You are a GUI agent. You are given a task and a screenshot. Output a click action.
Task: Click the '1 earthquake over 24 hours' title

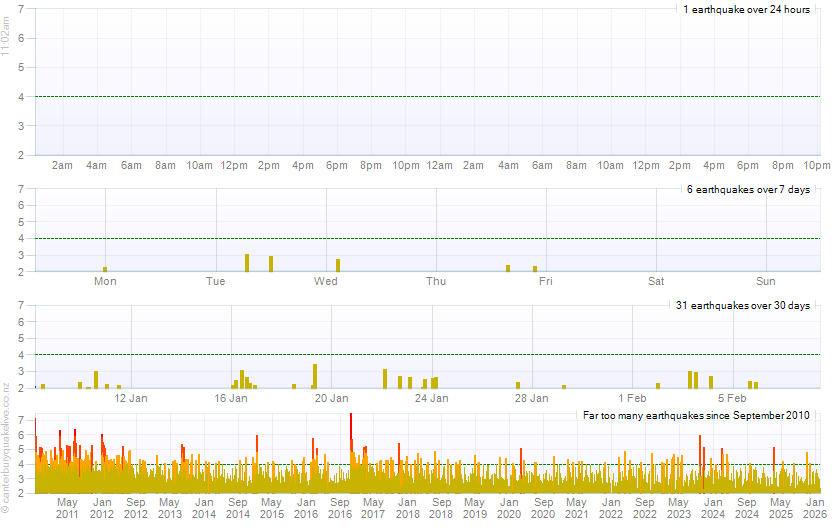[746, 9]
